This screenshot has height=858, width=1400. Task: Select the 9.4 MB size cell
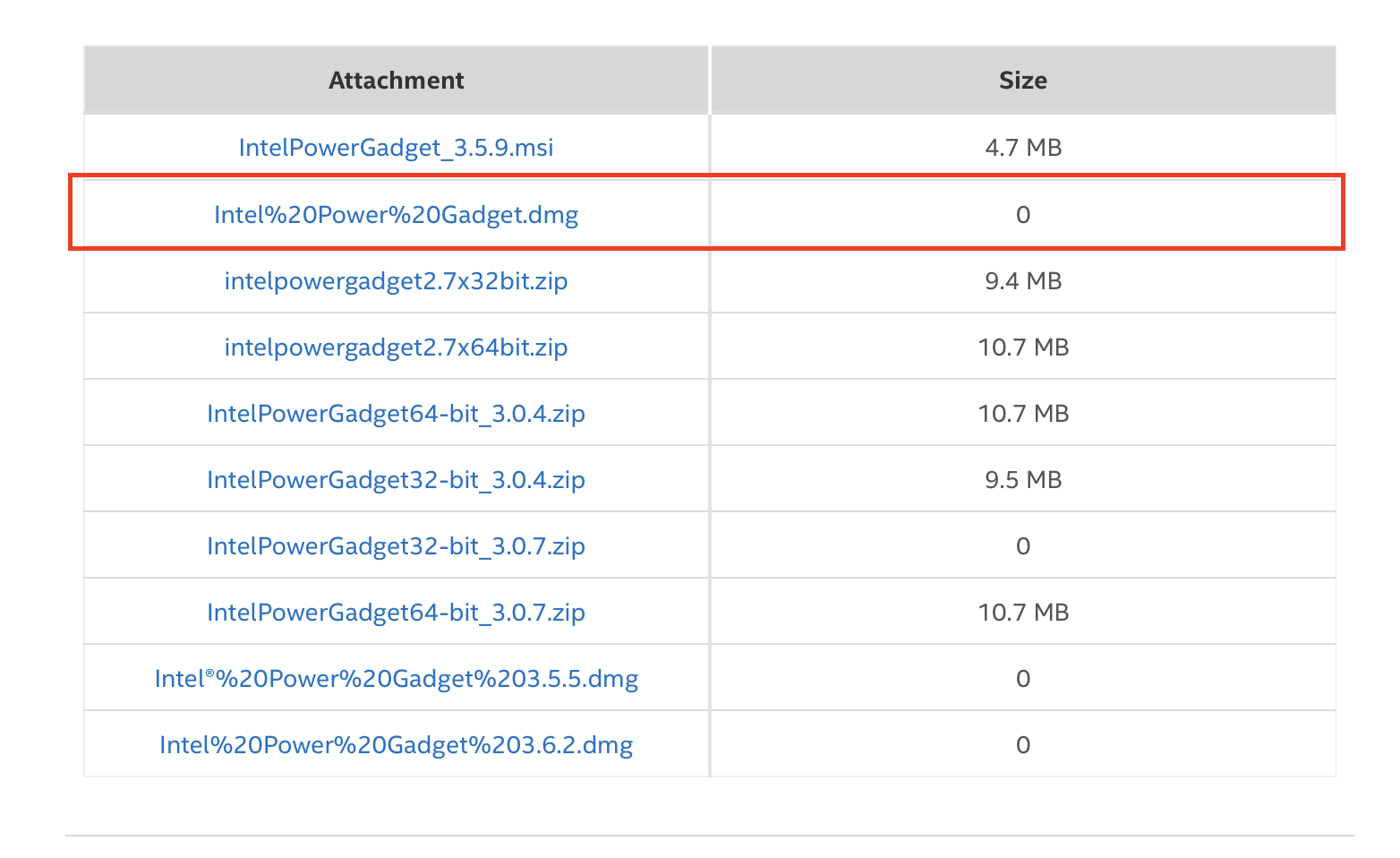tap(1023, 281)
